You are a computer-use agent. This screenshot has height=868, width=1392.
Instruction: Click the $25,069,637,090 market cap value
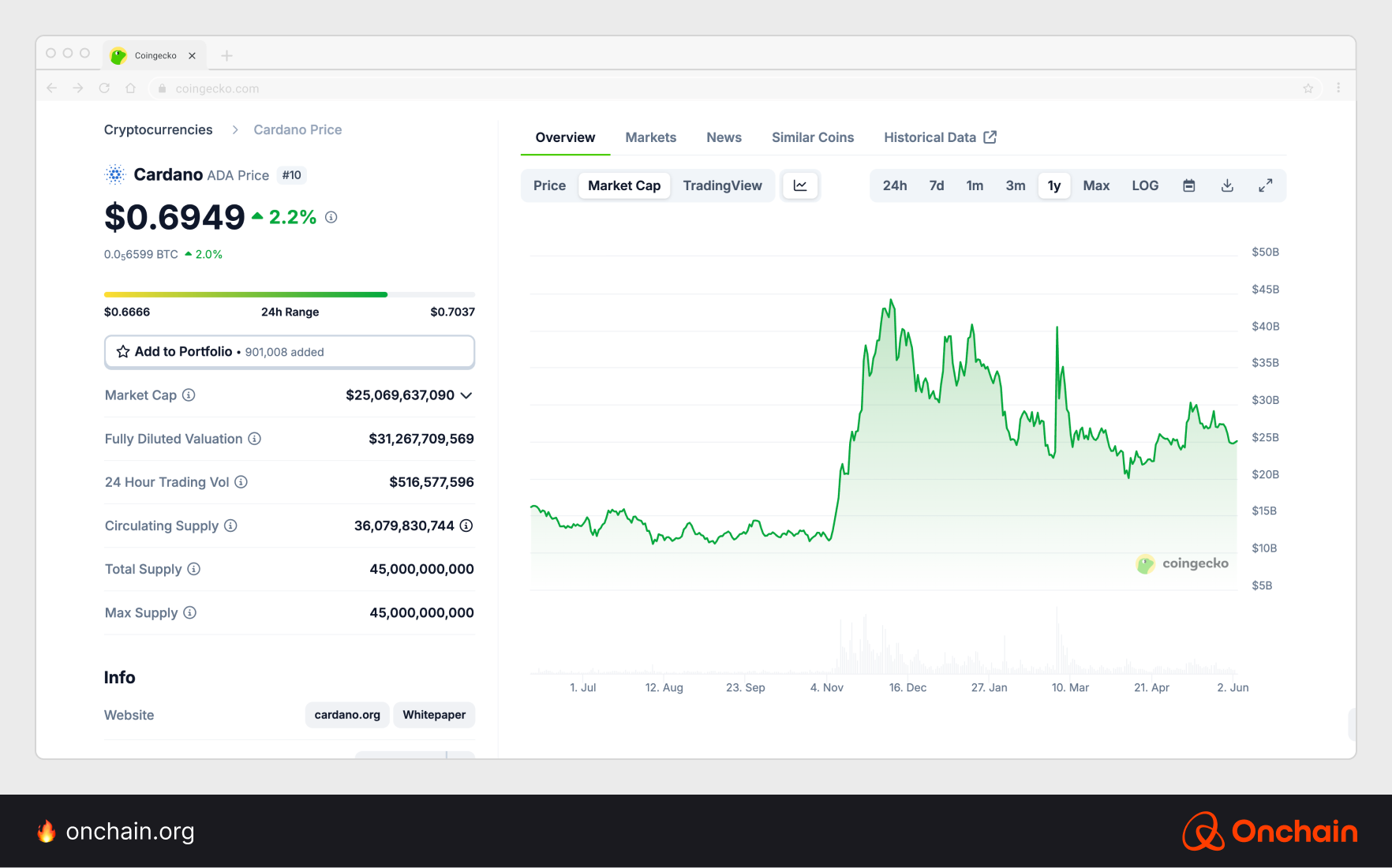pos(400,395)
